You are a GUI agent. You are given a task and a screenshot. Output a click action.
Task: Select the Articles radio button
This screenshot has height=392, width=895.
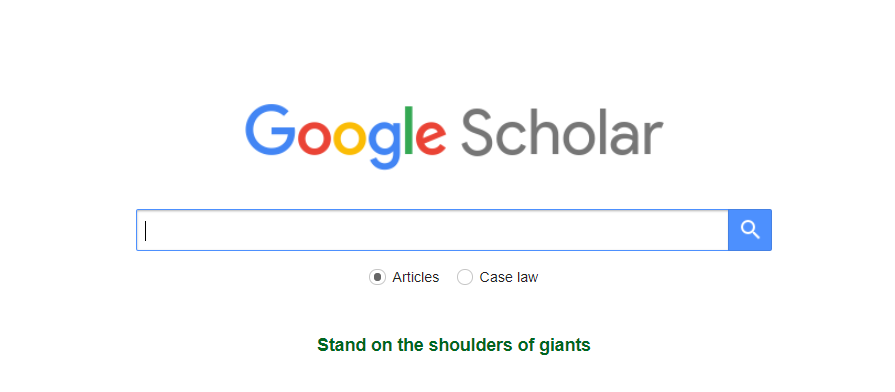coord(377,277)
